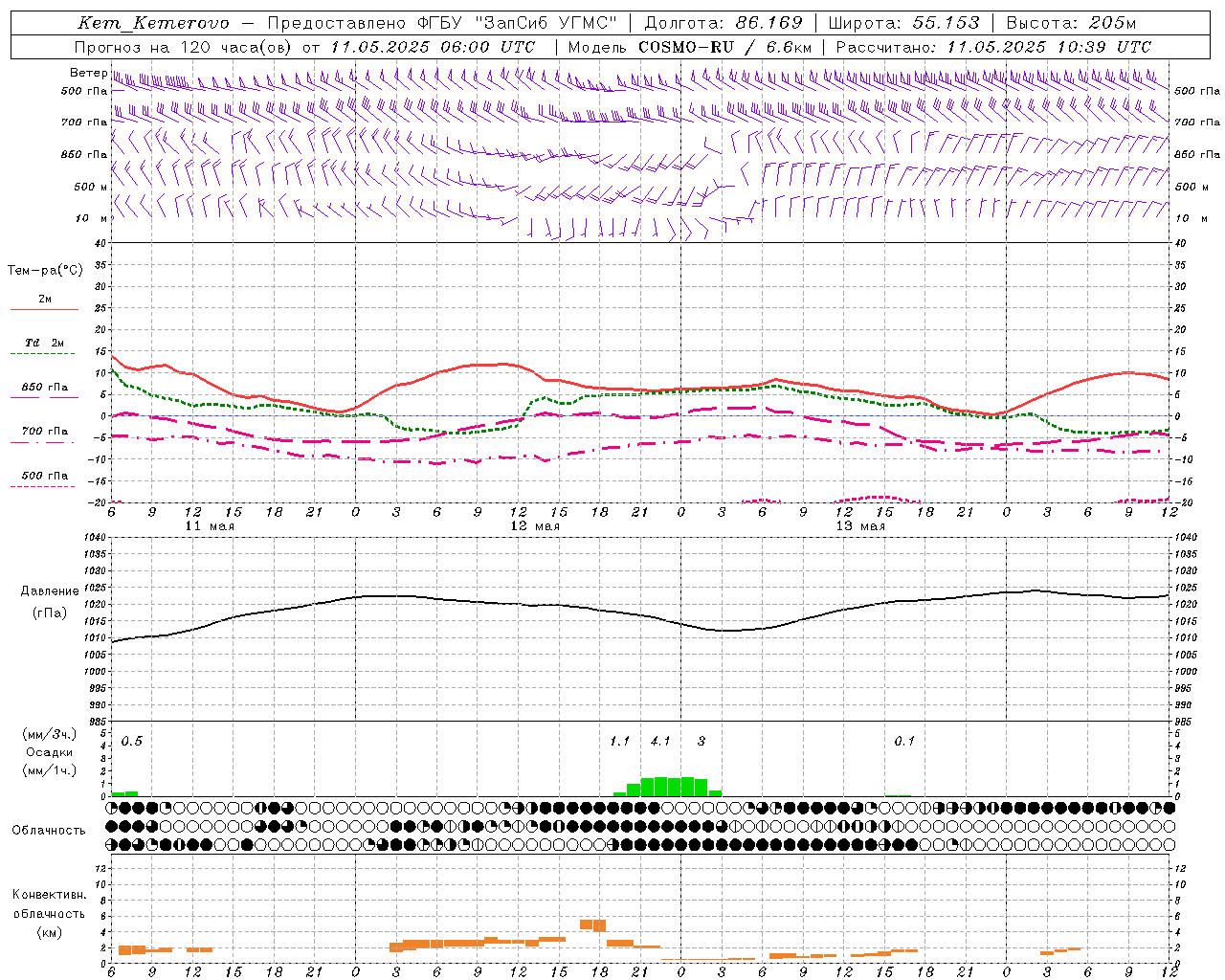Click the Облачность cloudiness label
This screenshot has height=980, width=1225.
click(49, 830)
